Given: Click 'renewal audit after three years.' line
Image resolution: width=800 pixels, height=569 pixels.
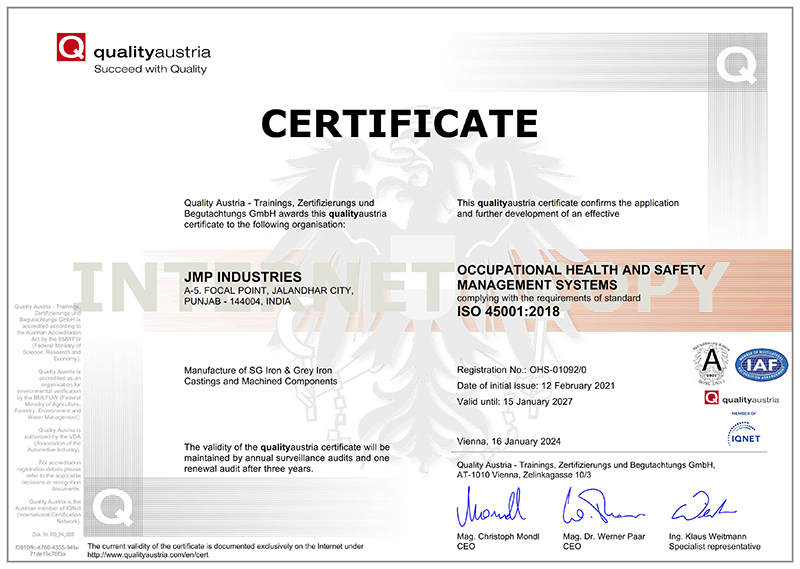Looking at the screenshot, I should (248, 469).
